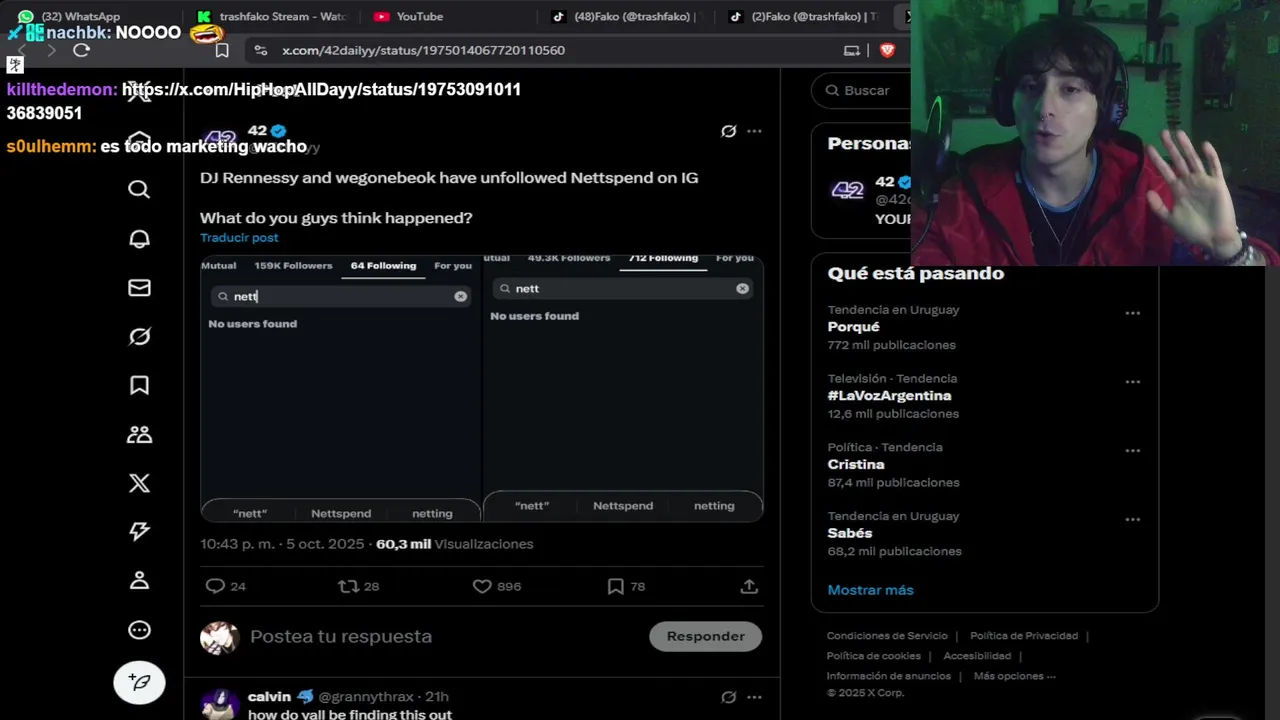Click browser reload button

click(82, 50)
